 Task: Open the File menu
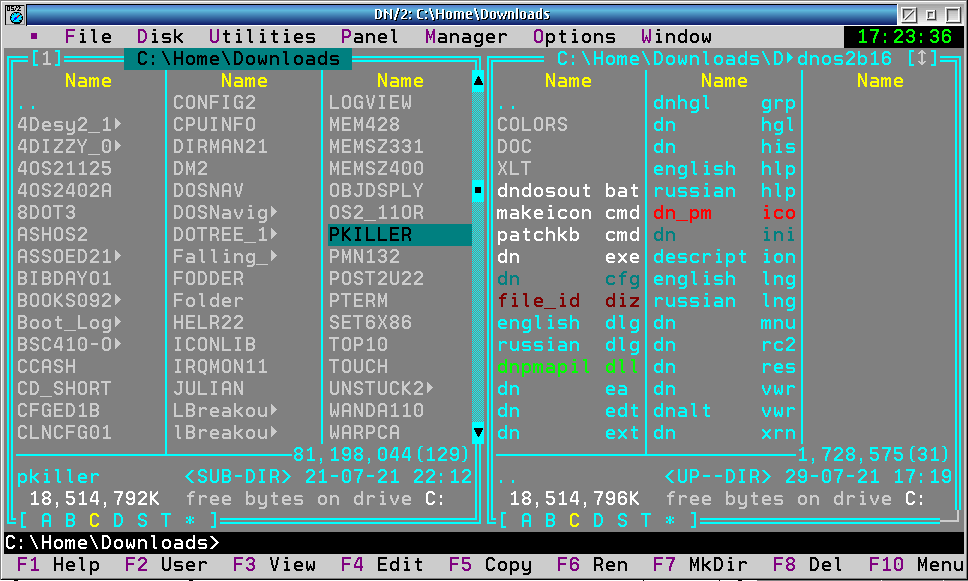click(88, 37)
